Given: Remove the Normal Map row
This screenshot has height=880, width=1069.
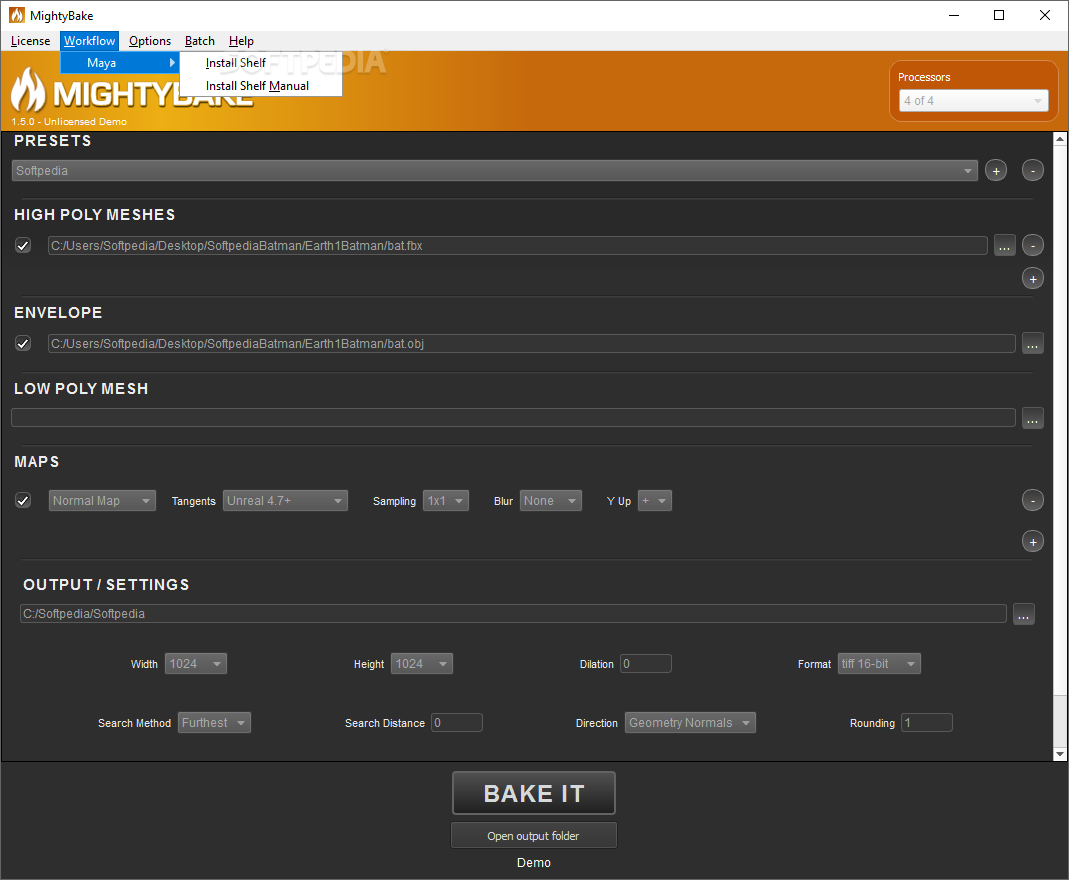Looking at the screenshot, I should [1032, 501].
